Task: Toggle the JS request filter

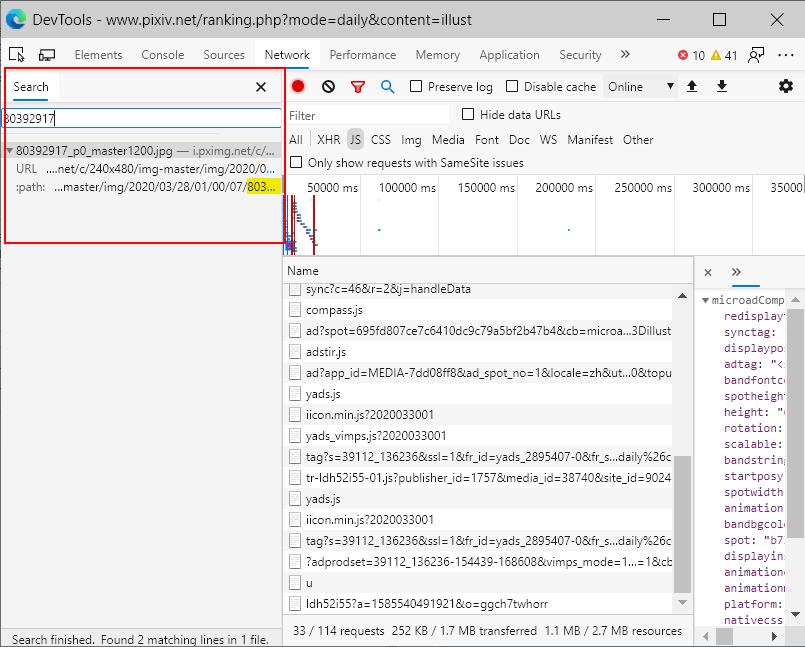Action: pos(355,140)
